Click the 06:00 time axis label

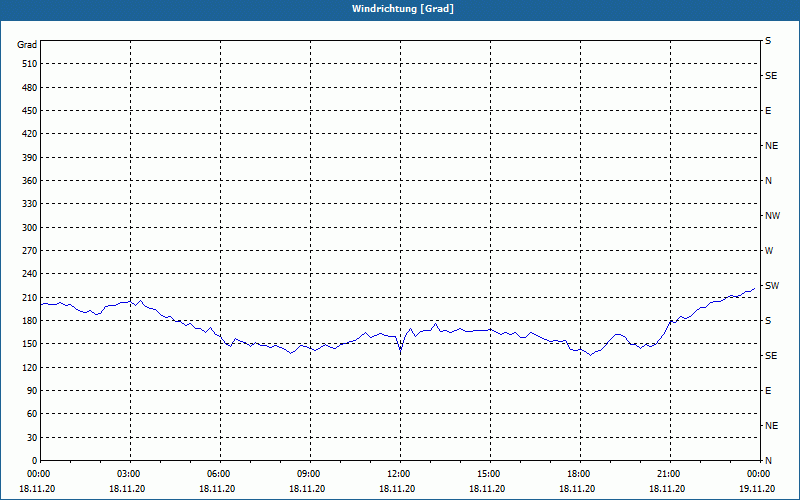tap(220, 474)
